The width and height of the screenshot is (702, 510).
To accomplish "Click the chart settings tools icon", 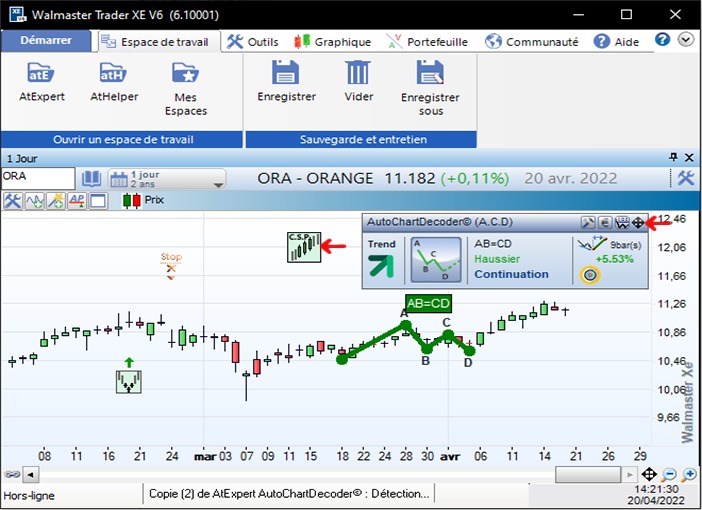I will (12, 201).
